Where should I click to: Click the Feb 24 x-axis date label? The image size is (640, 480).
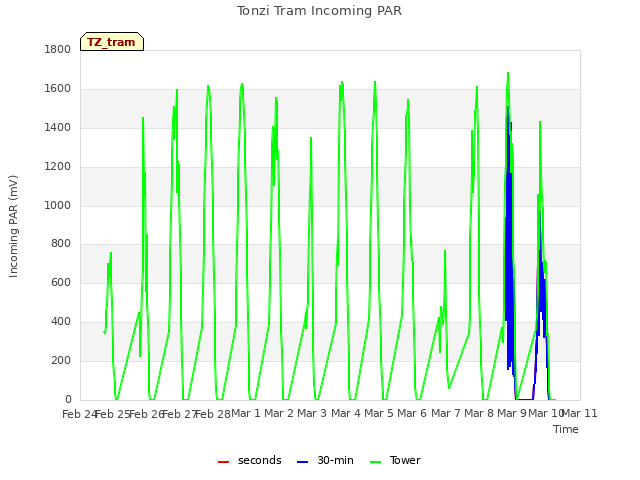(79, 414)
